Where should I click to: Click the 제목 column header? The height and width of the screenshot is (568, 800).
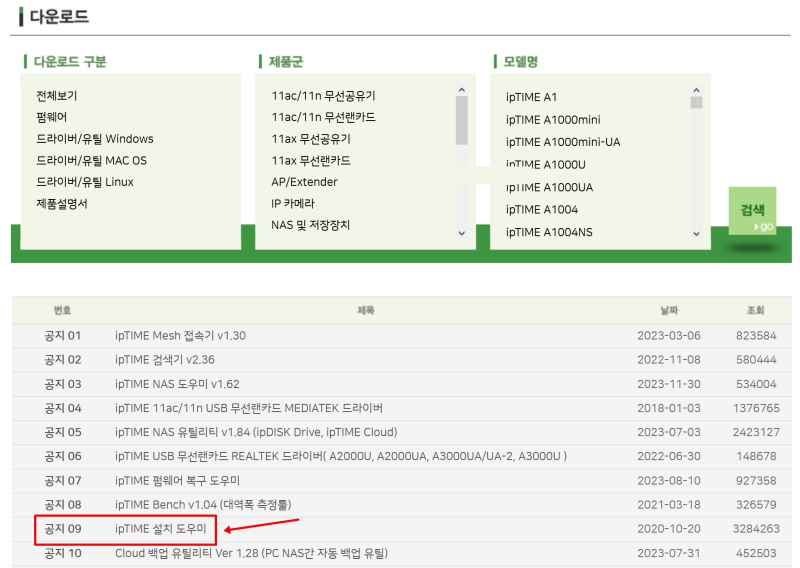tap(366, 310)
